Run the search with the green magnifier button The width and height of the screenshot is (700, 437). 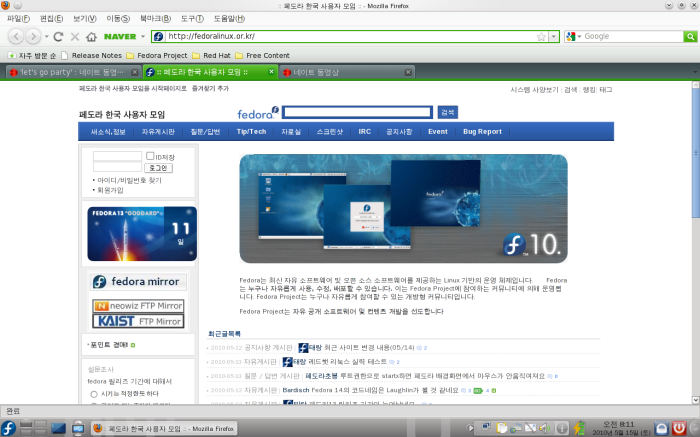690,37
